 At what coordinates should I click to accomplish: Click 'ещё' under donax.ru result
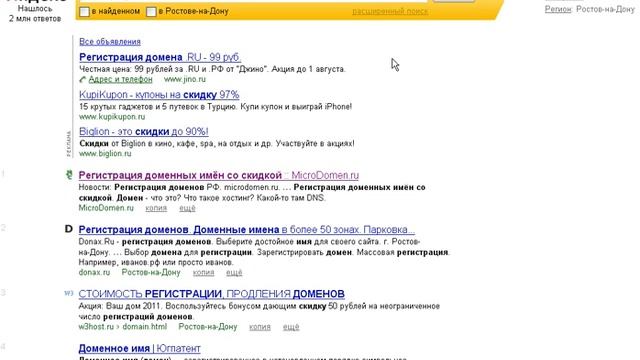pos(234,272)
